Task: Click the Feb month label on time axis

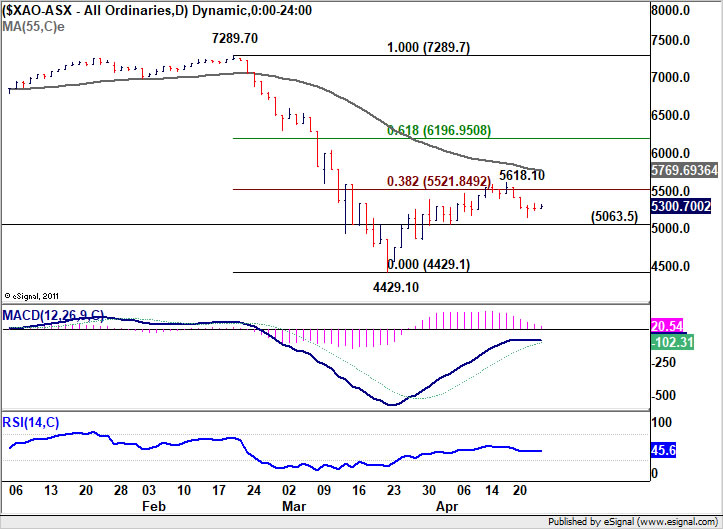Action: pyautogui.click(x=154, y=506)
